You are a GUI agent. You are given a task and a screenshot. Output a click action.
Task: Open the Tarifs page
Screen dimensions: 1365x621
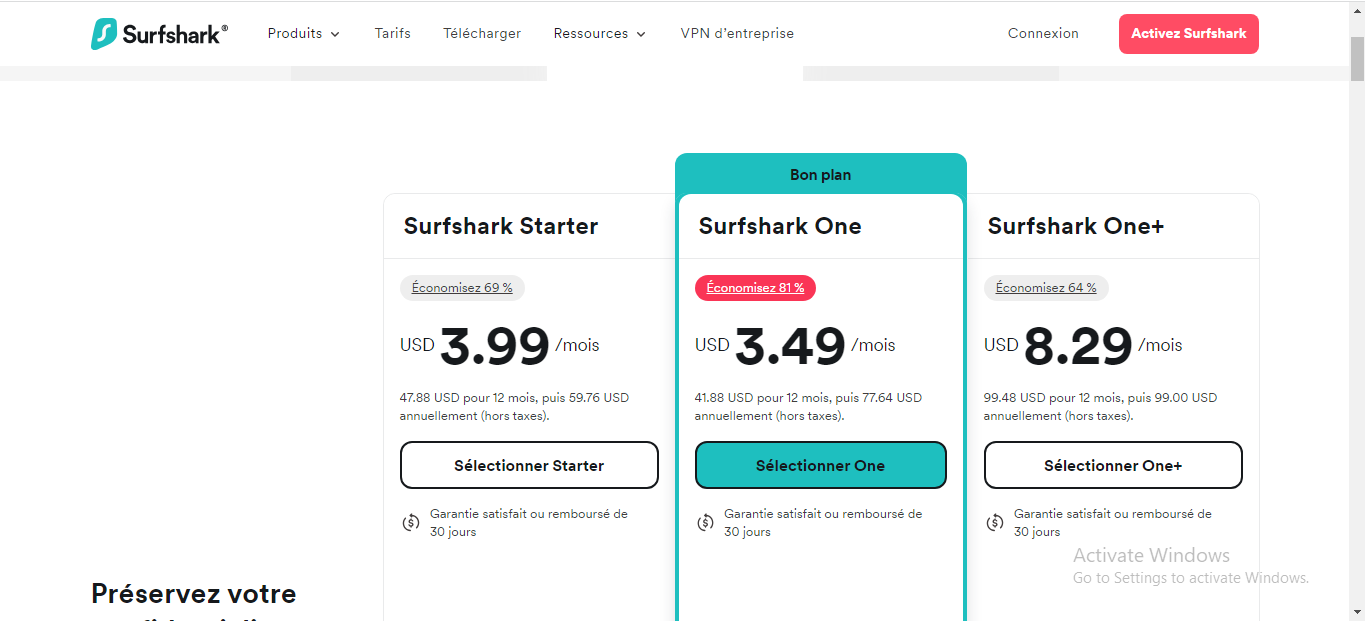point(392,33)
